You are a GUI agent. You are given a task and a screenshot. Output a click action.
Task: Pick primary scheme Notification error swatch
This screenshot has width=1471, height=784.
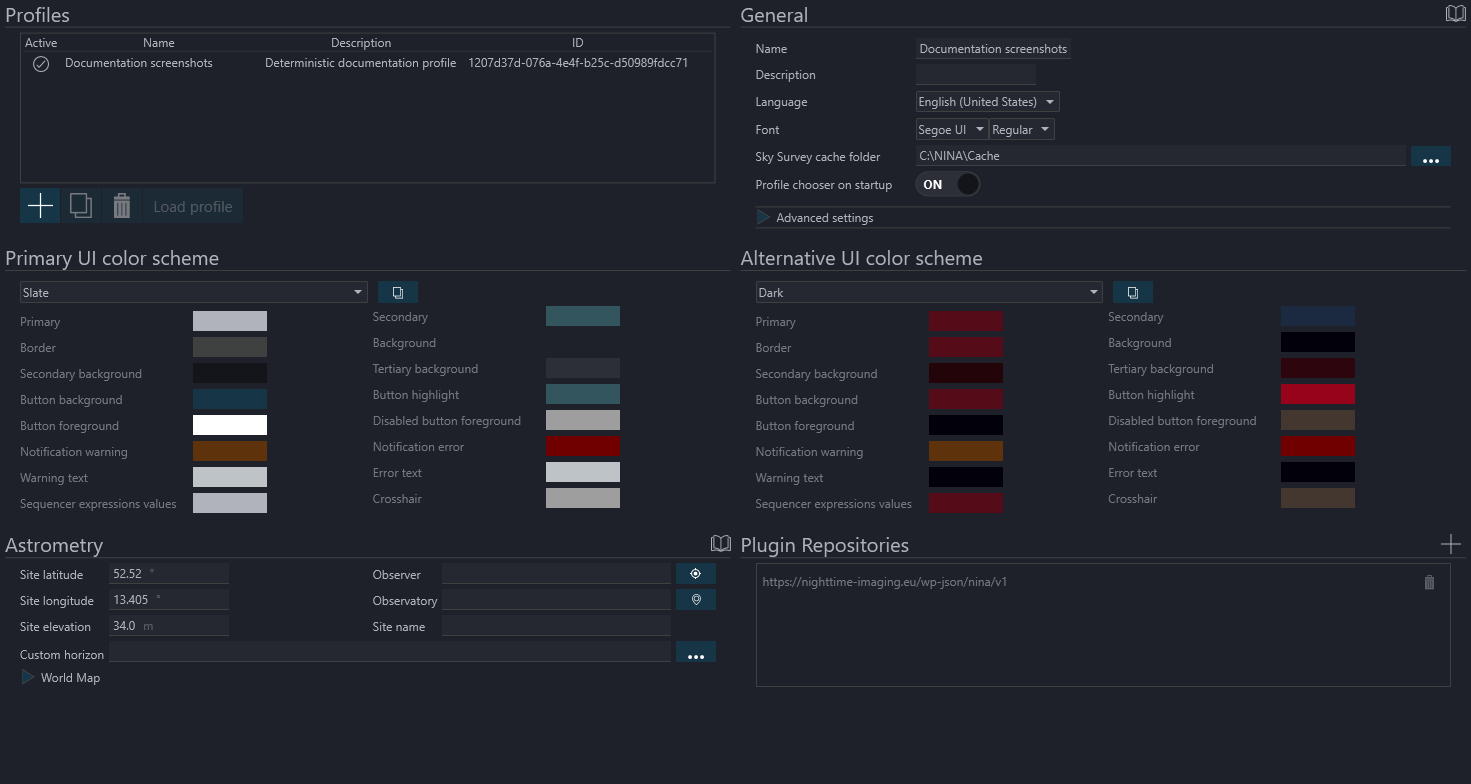(x=583, y=446)
